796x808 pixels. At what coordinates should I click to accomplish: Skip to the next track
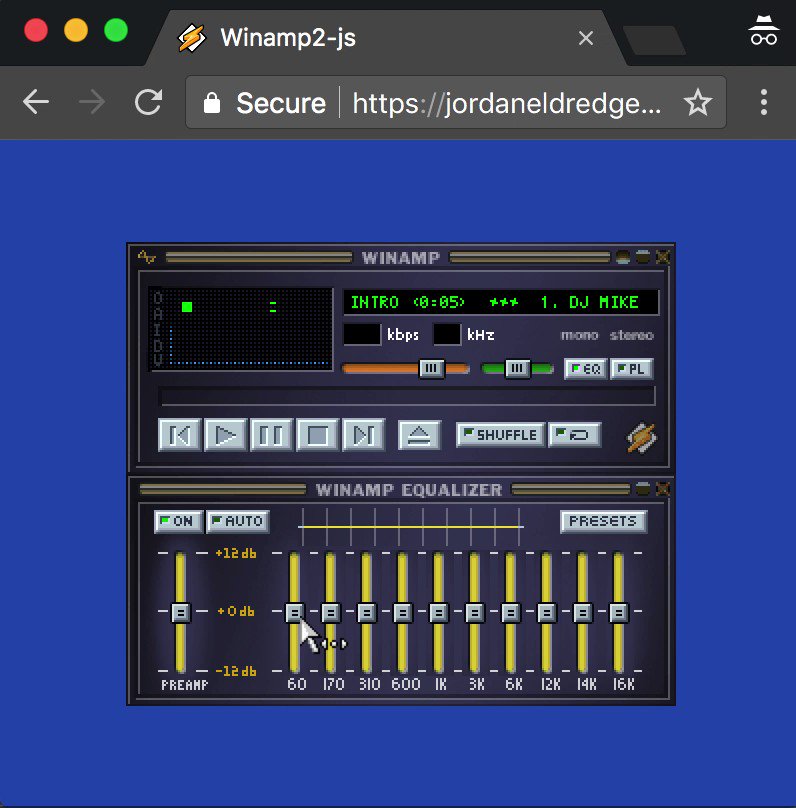[x=363, y=435]
